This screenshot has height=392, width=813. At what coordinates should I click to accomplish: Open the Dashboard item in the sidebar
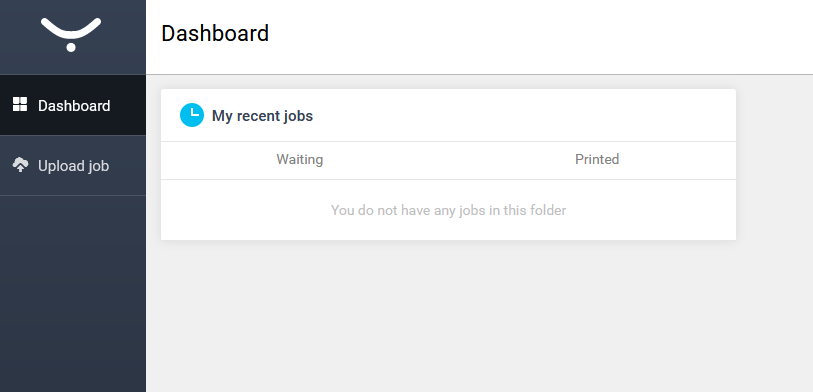[x=73, y=105]
